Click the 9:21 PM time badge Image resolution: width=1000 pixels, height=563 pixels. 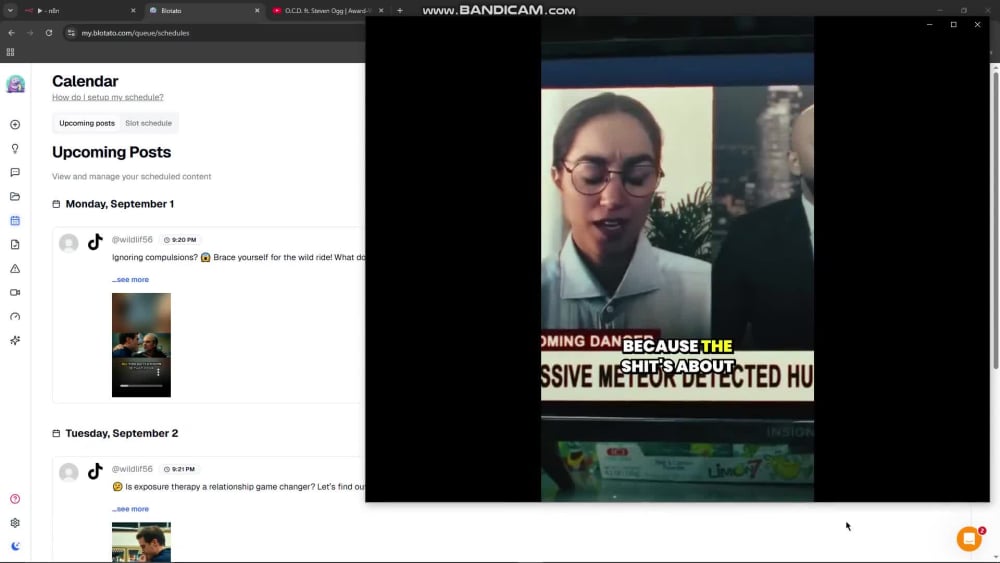(179, 469)
